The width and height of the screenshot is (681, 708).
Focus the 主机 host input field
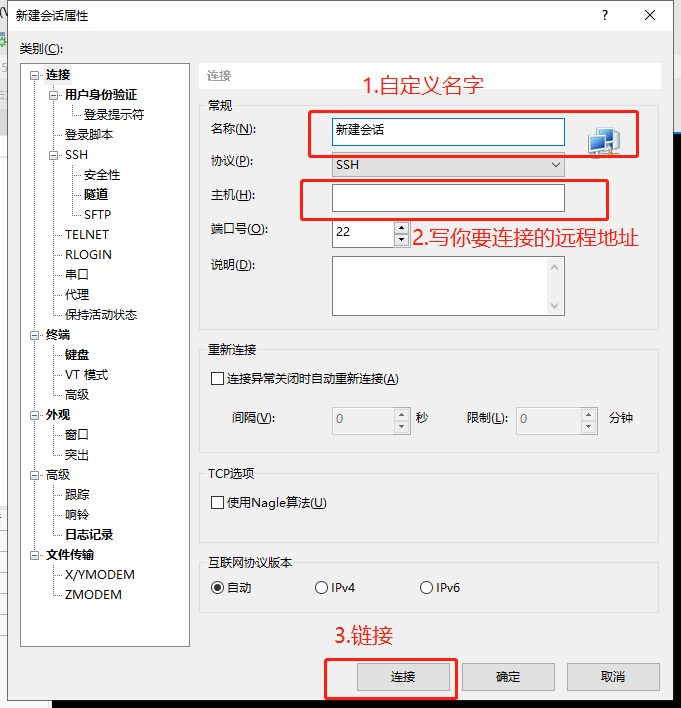(448, 198)
